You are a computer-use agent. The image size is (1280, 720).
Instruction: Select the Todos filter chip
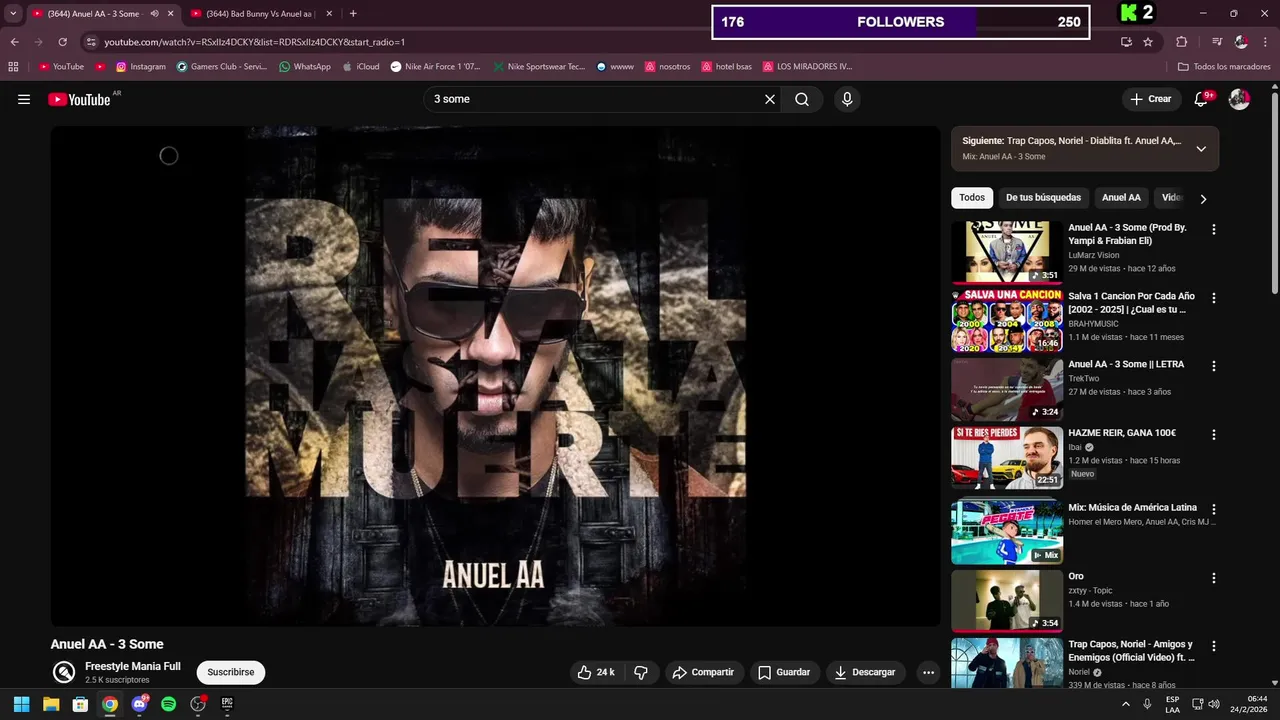pyautogui.click(x=972, y=198)
